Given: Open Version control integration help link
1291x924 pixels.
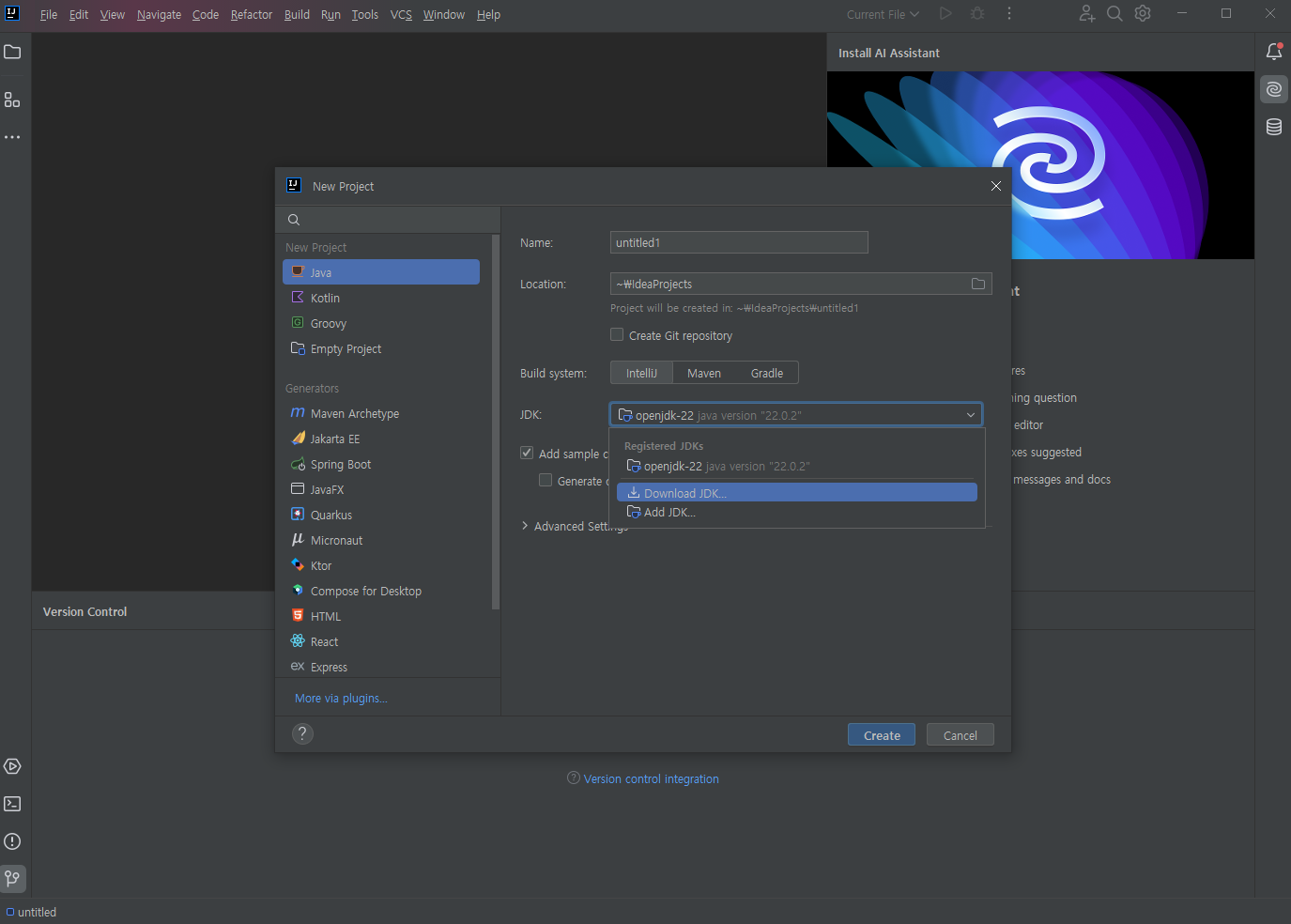Looking at the screenshot, I should click(x=651, y=778).
